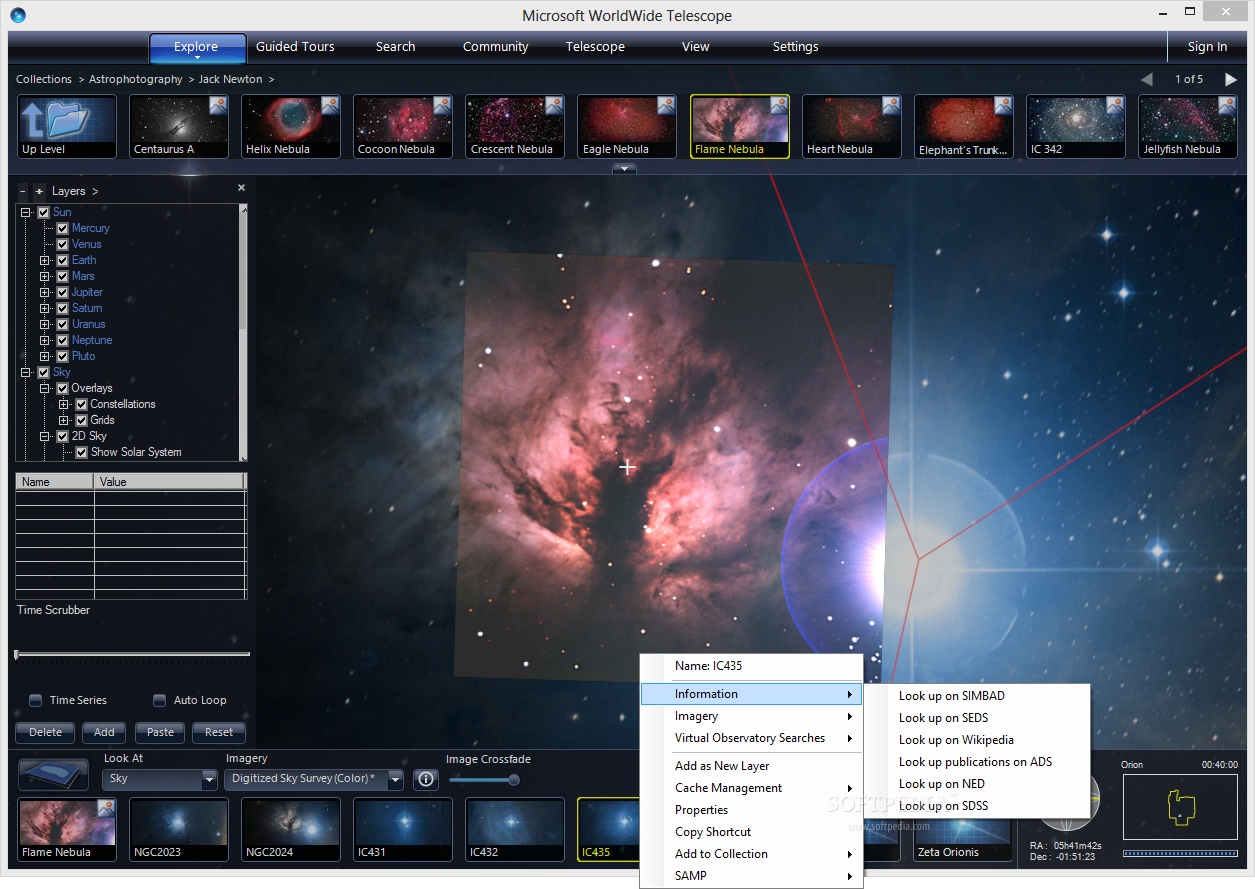1255x889 pixels.
Task: Expand the Jupiter tree node
Action: click(45, 292)
